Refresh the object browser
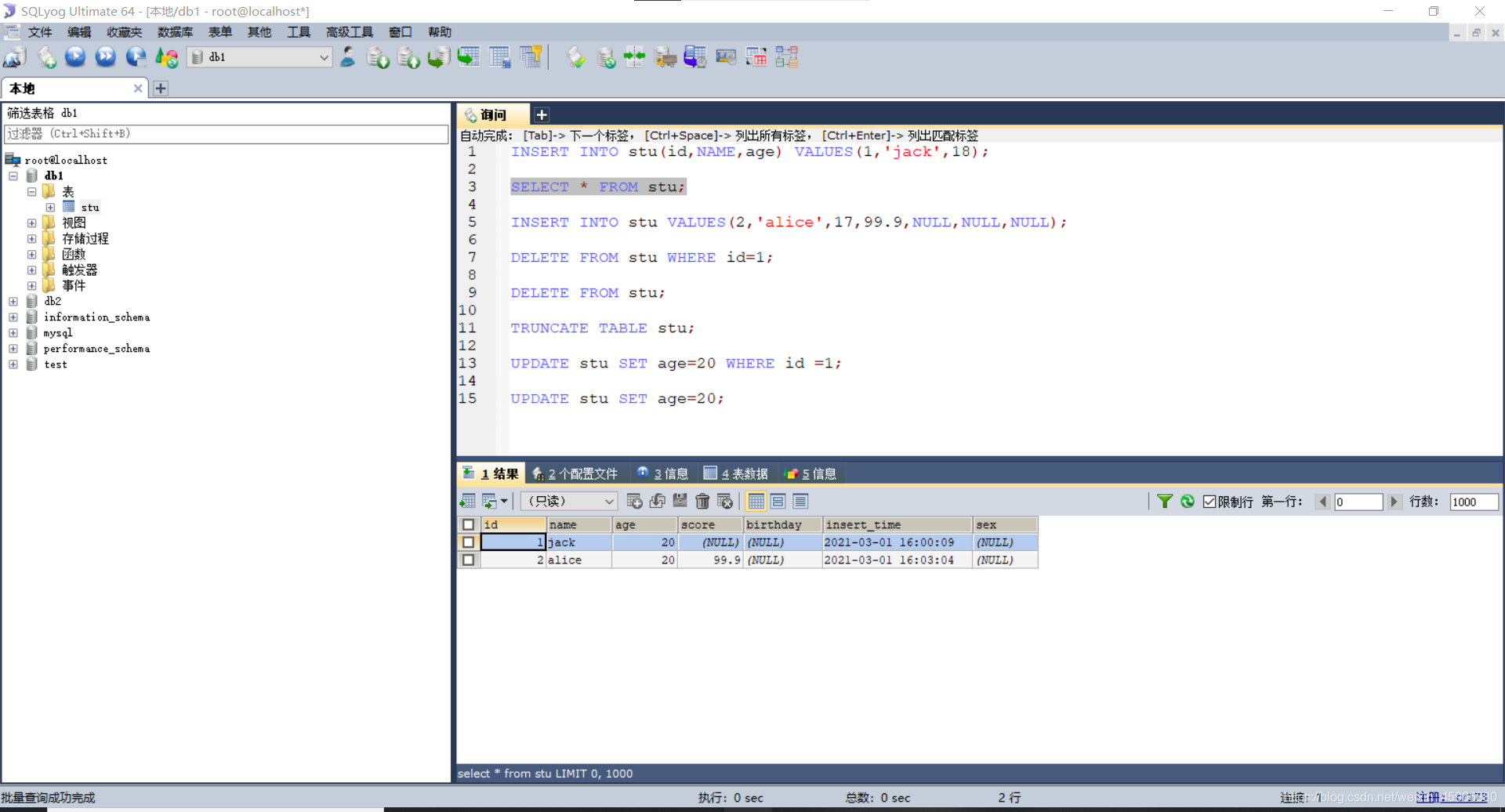1505x812 pixels. click(167, 57)
